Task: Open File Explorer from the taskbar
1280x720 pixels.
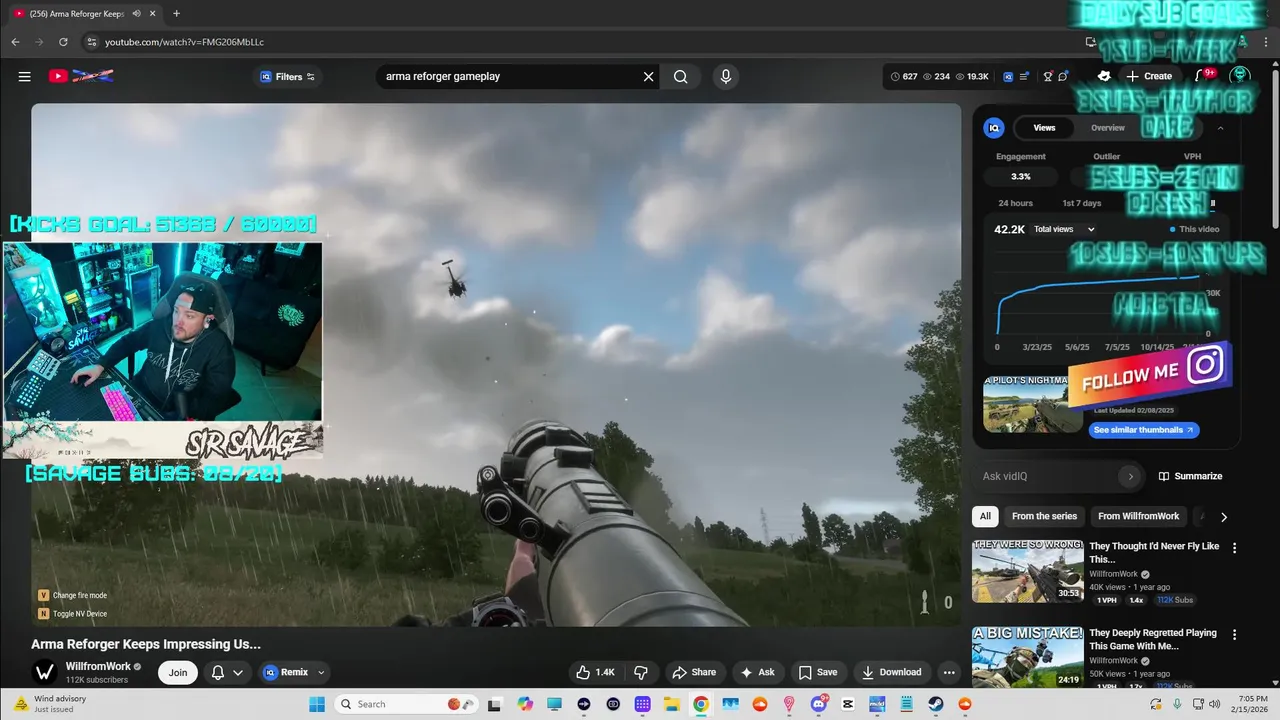Action: 672,704
